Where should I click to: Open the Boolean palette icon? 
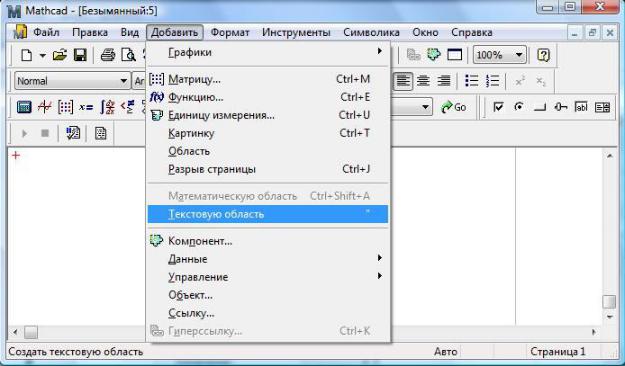point(128,107)
